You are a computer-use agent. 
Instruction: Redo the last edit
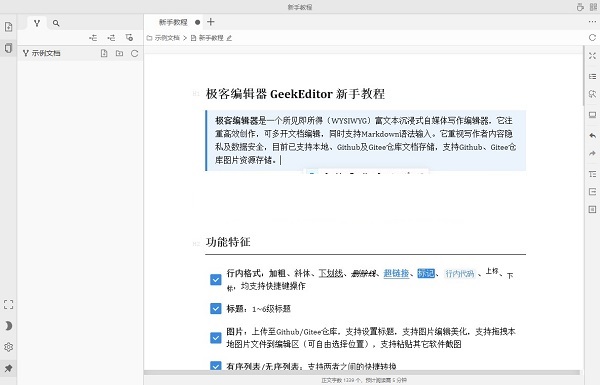592,153
